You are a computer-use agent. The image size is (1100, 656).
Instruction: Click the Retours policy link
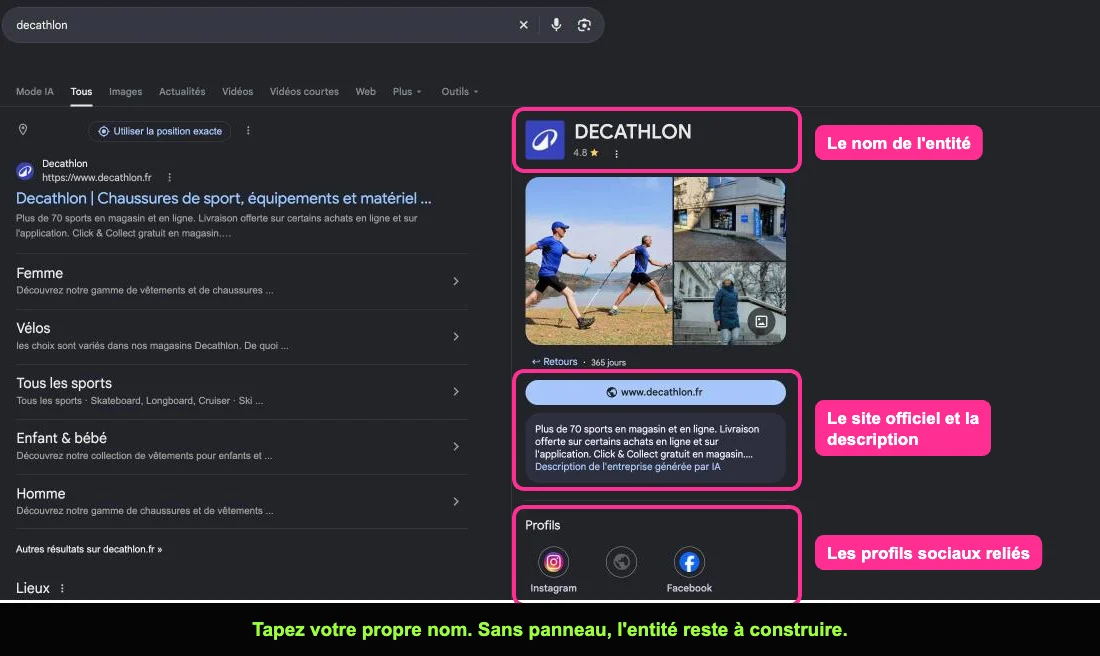pyautogui.click(x=554, y=362)
